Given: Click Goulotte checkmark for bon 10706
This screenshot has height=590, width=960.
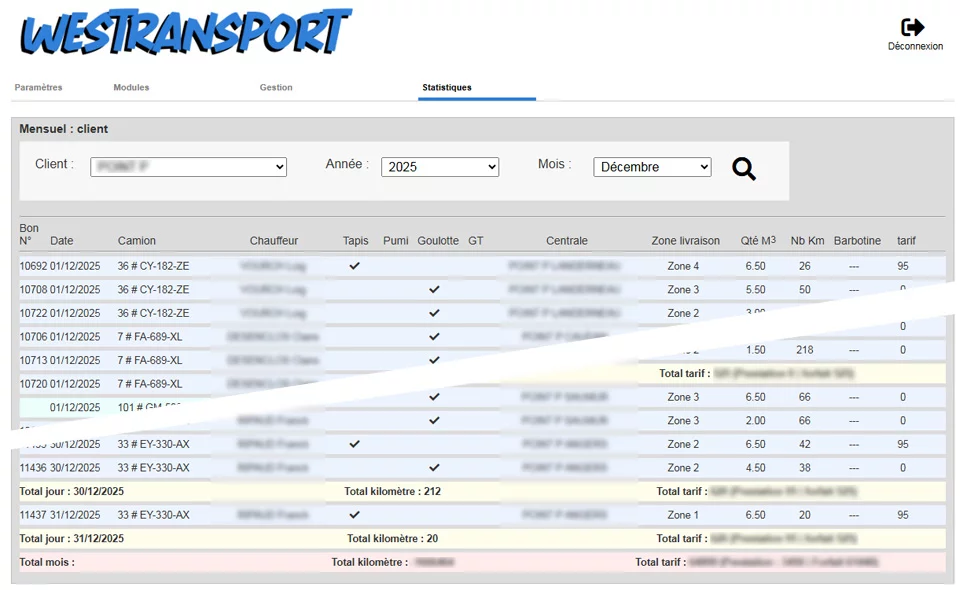Looking at the screenshot, I should [x=434, y=337].
